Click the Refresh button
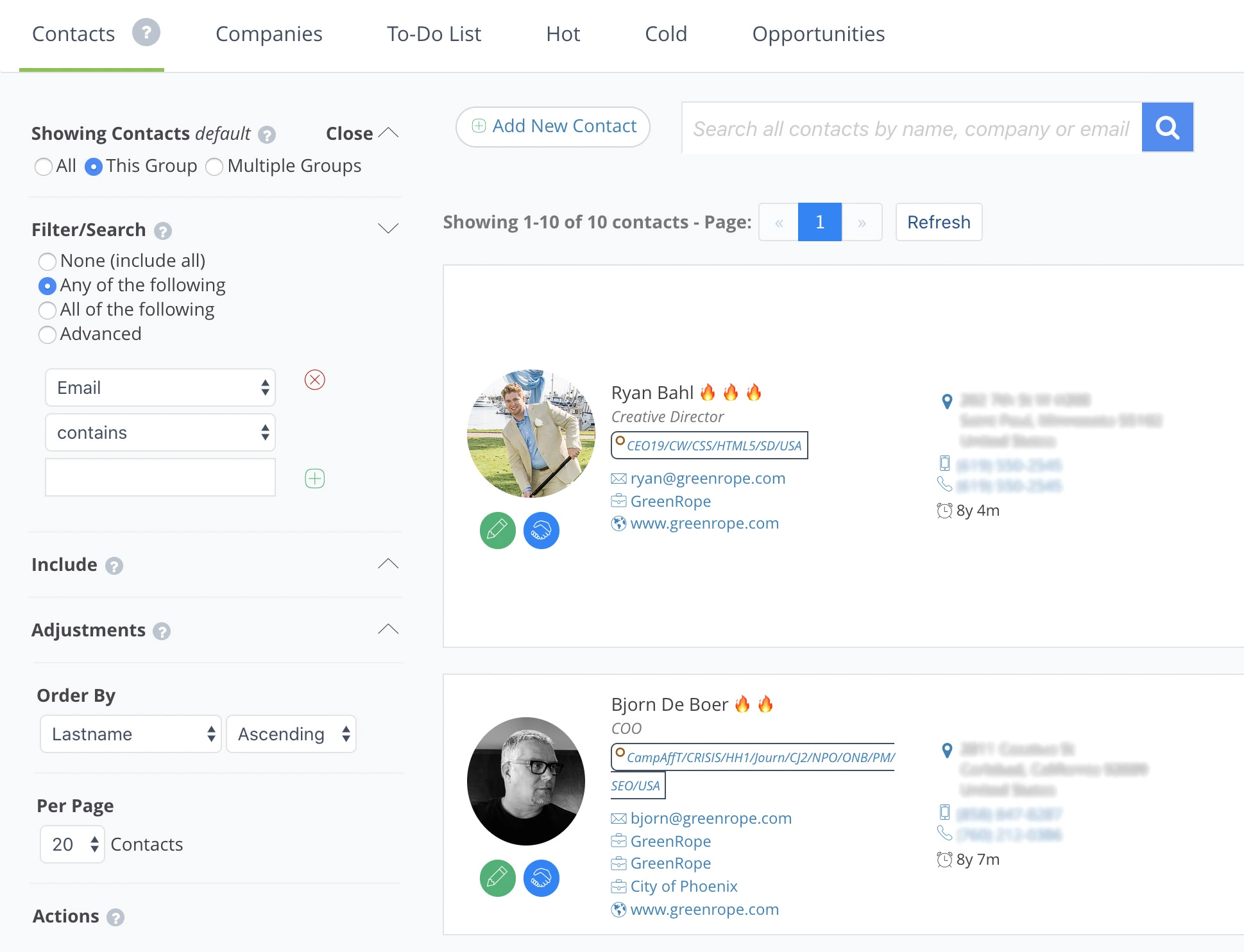This screenshot has width=1244, height=952. [x=939, y=222]
